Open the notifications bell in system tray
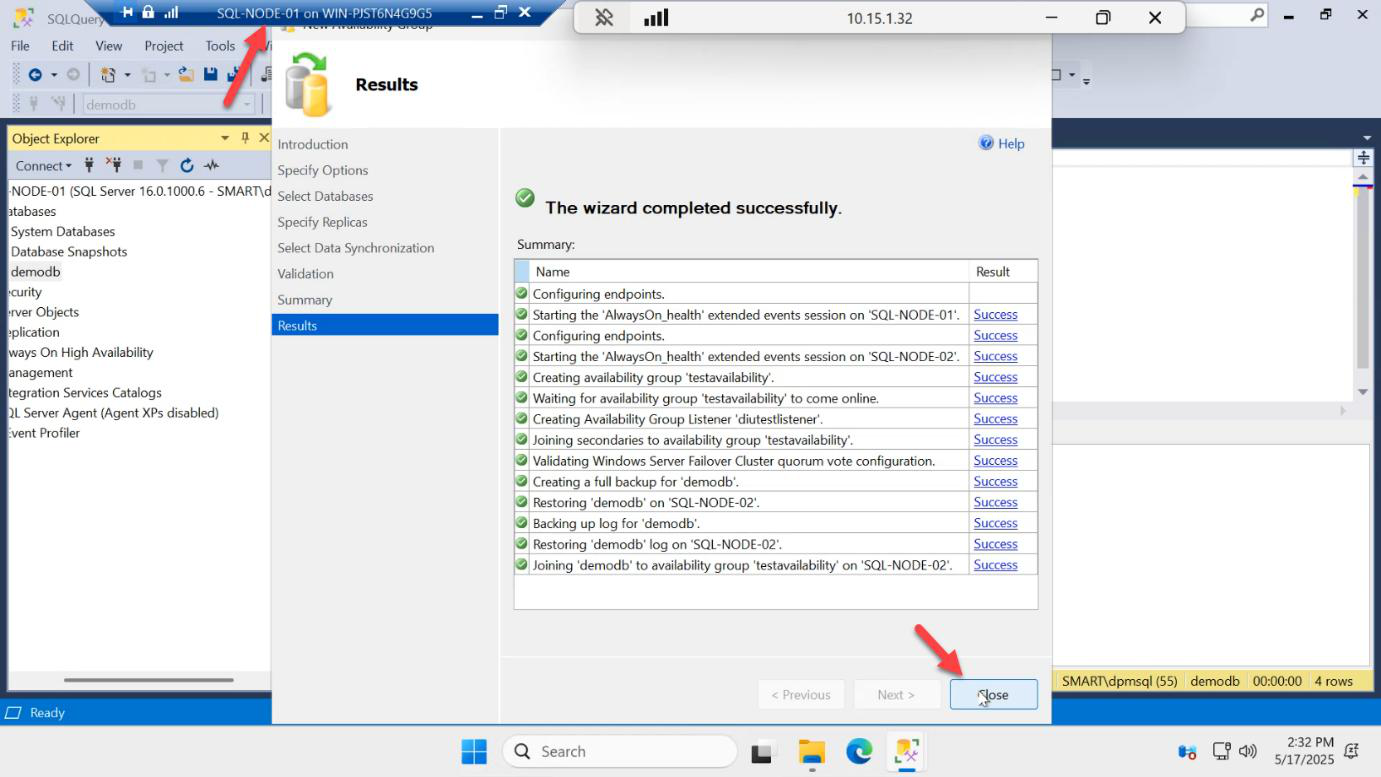The image size is (1381, 777). click(1352, 751)
